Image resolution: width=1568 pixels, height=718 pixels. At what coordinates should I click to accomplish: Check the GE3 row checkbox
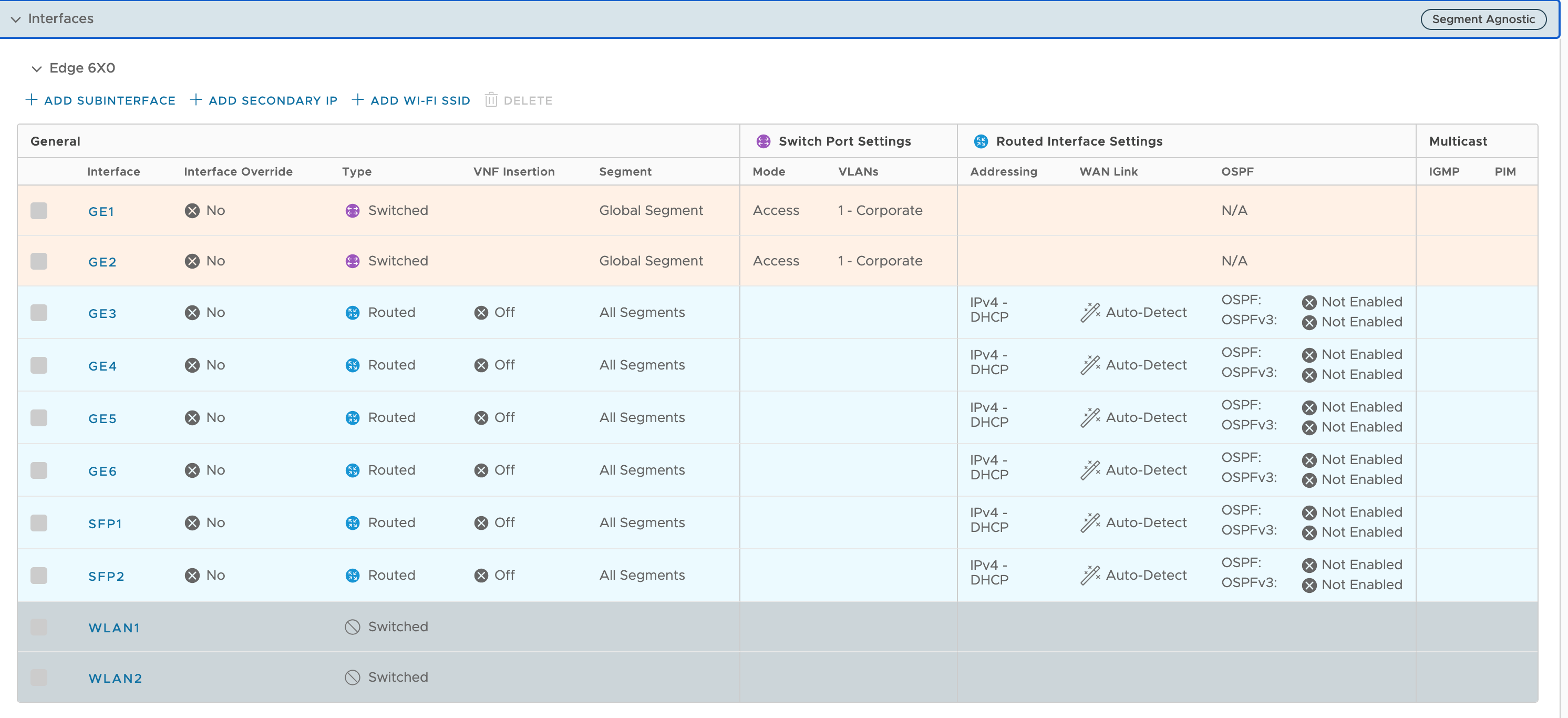coord(39,312)
